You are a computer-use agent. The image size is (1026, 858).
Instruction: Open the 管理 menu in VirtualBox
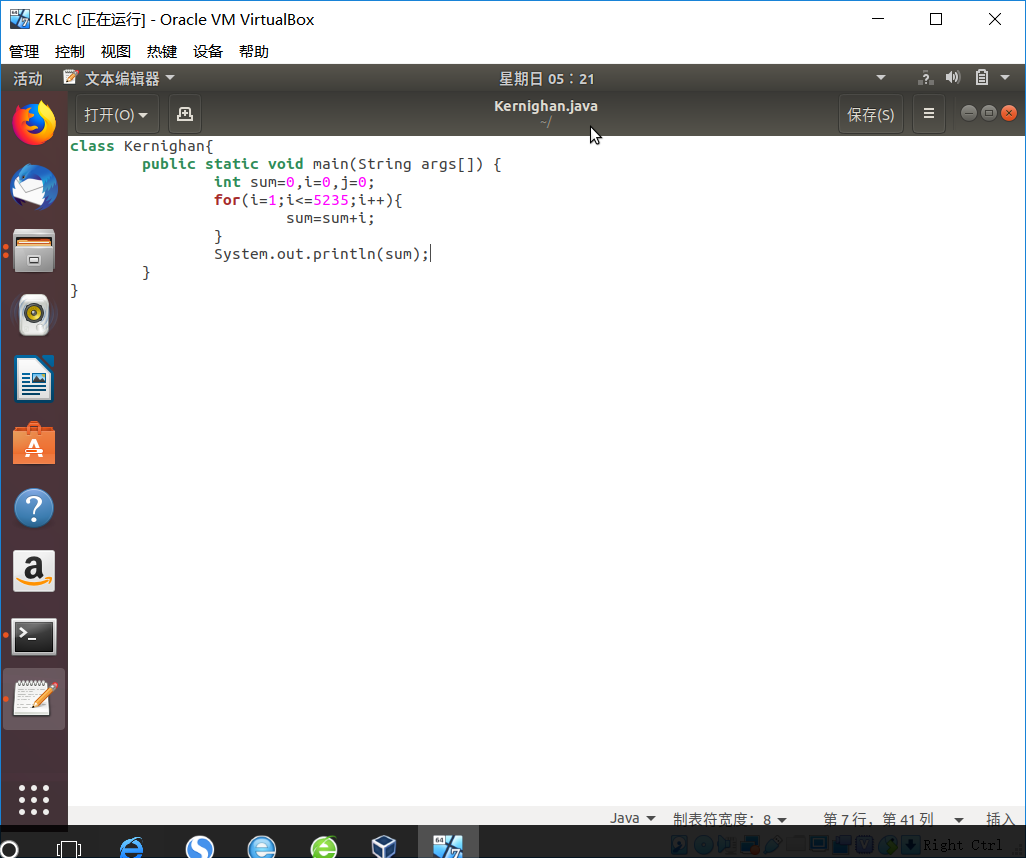click(24, 52)
